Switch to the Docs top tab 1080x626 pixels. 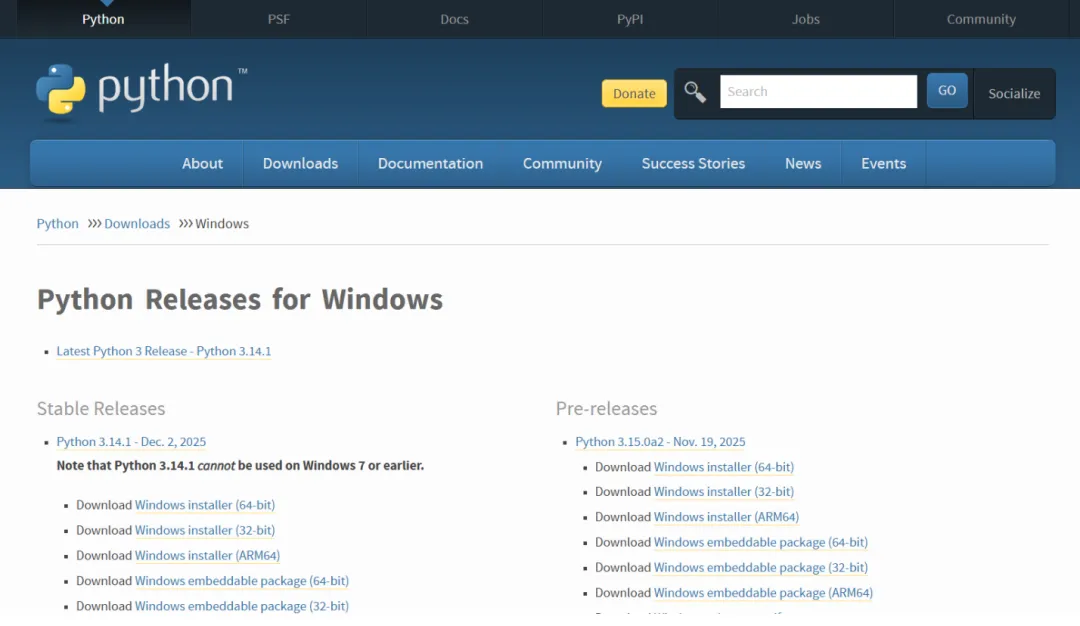click(455, 19)
